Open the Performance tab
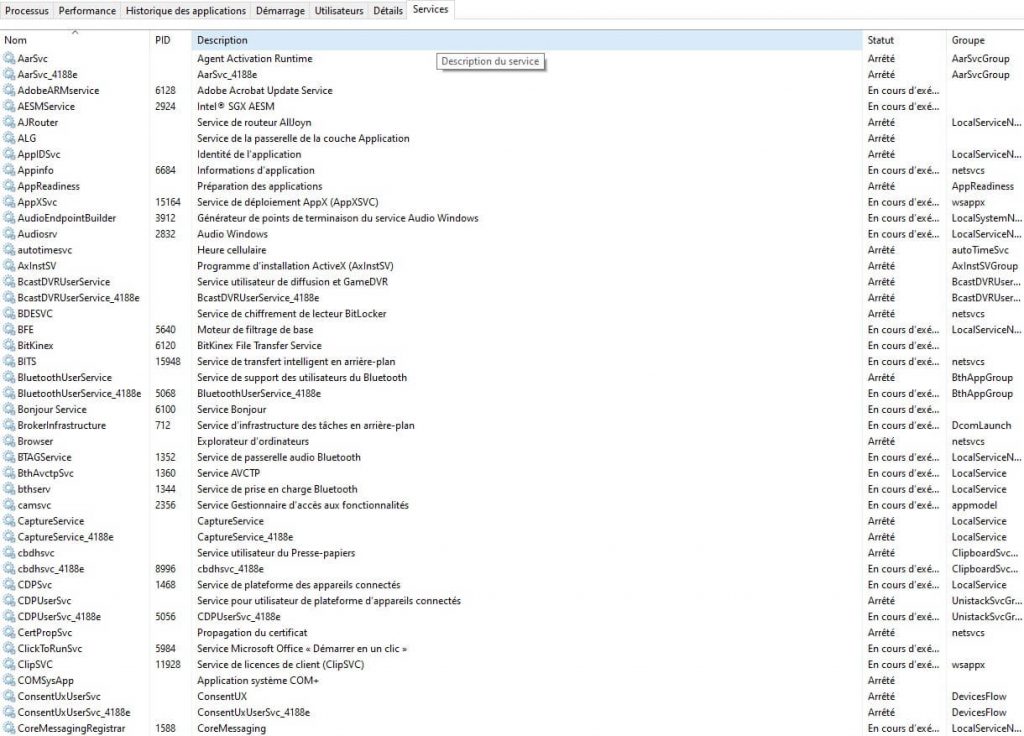 (87, 11)
